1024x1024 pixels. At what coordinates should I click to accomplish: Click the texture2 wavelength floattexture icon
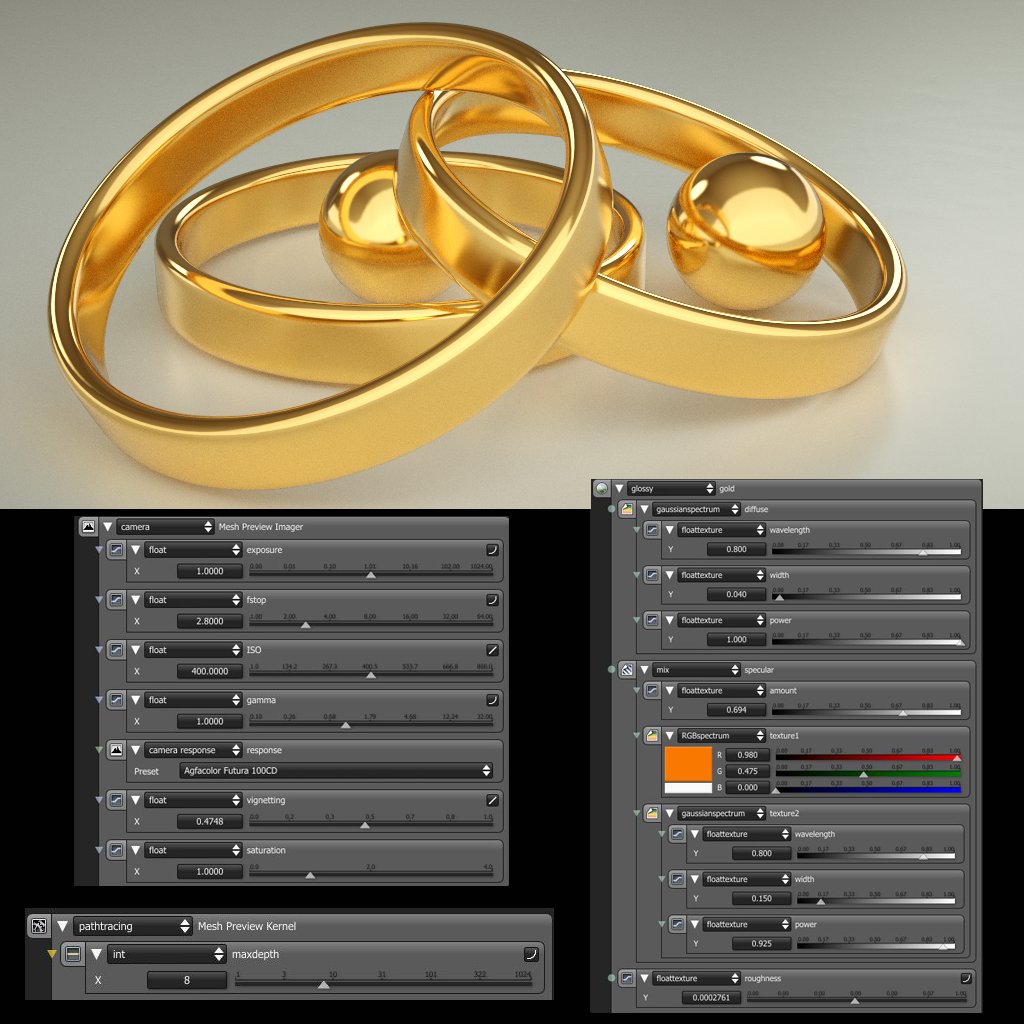tap(678, 835)
